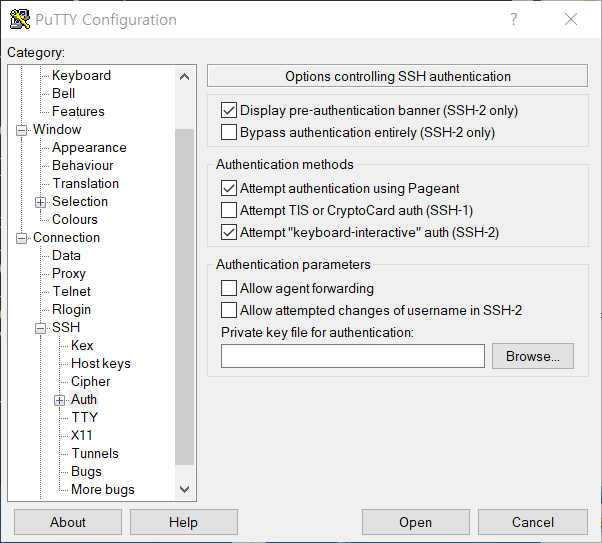The height and width of the screenshot is (543, 602).
Task: Select the SSH category label
Action: pyautogui.click(x=66, y=327)
